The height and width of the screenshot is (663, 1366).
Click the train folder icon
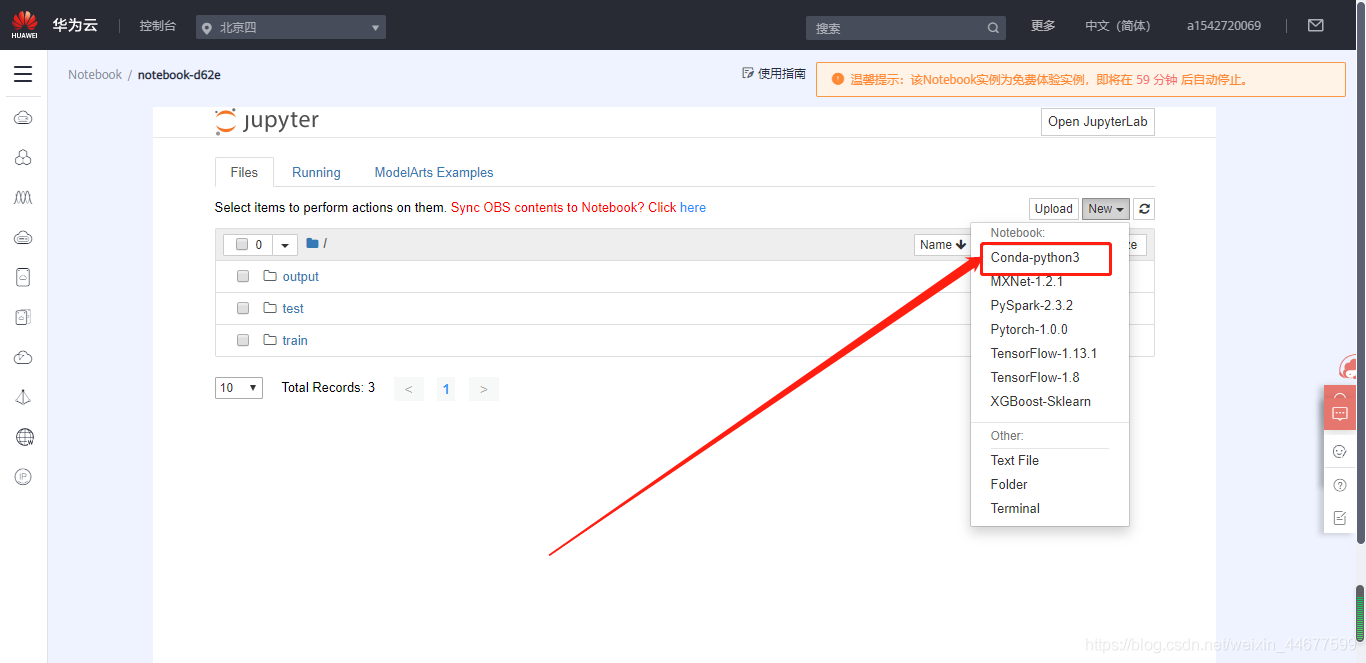tap(269, 340)
